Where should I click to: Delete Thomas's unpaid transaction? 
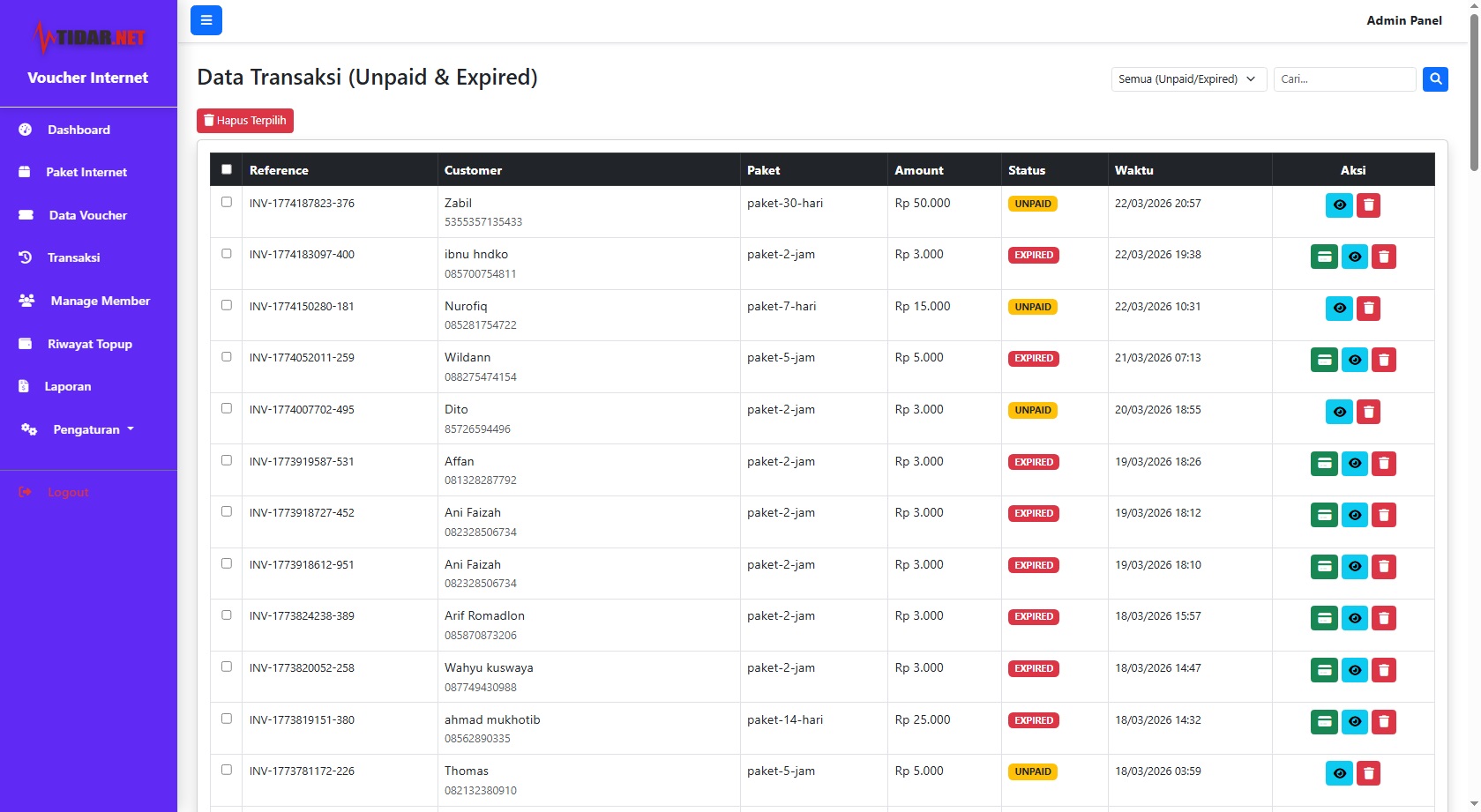pyautogui.click(x=1368, y=773)
